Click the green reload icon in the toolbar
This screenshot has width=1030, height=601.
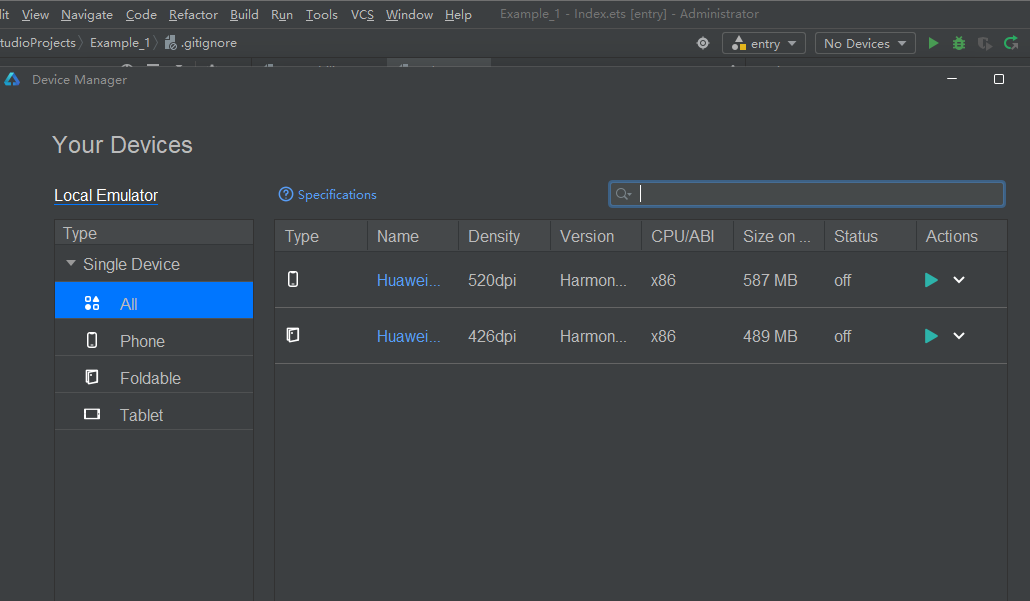click(x=1011, y=43)
